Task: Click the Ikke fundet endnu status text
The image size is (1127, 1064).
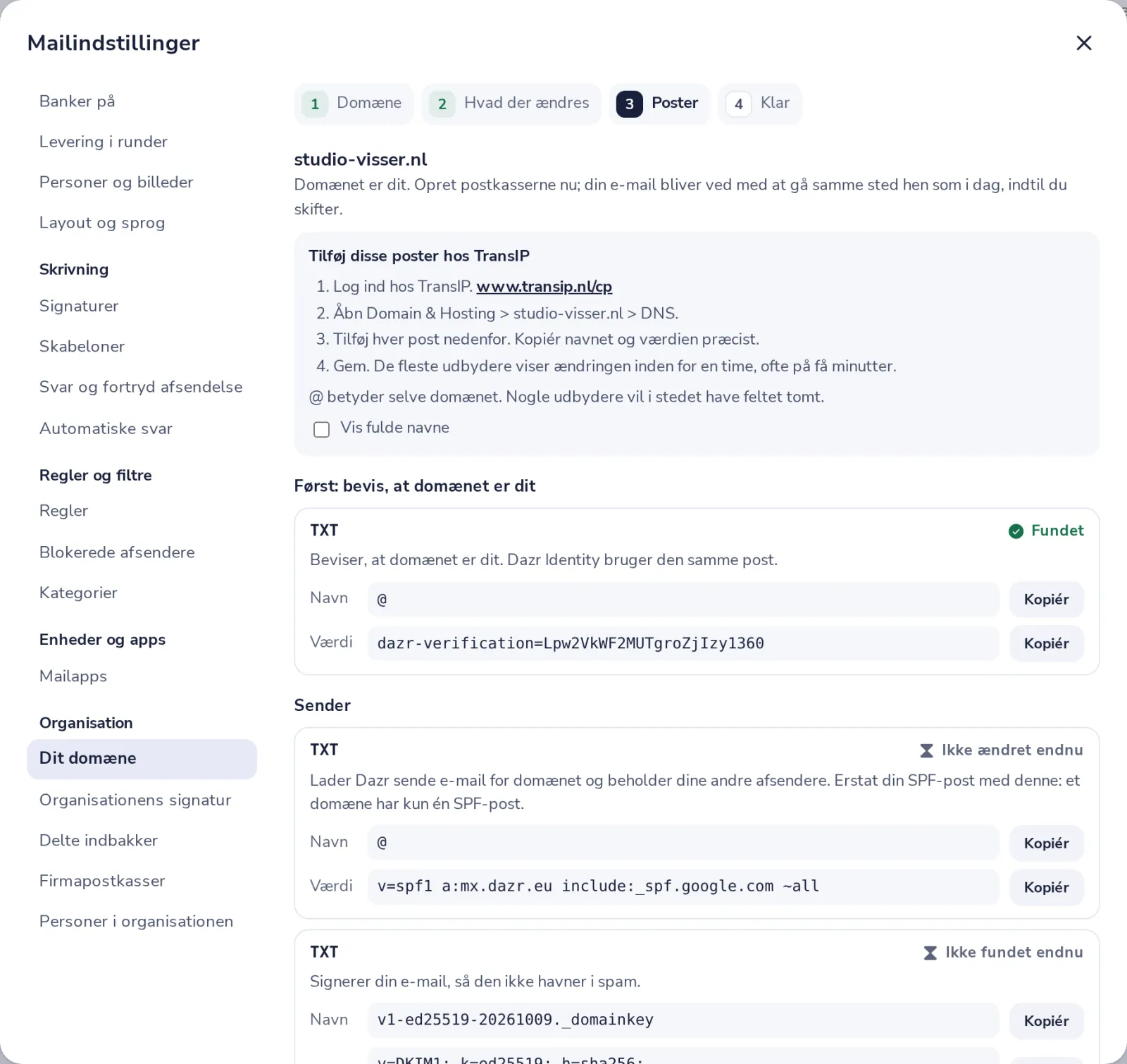Action: [x=1014, y=953]
